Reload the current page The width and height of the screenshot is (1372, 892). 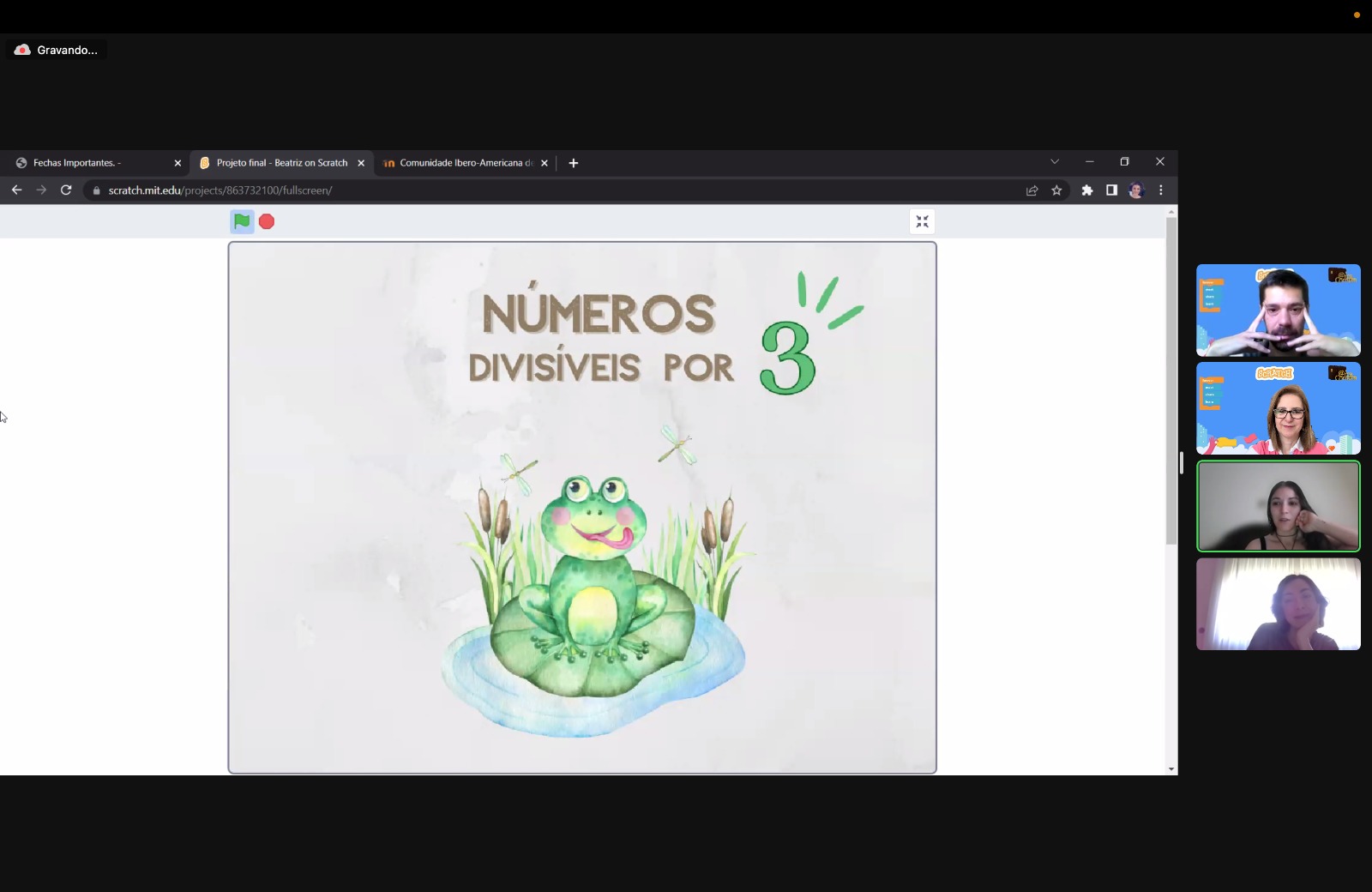pos(66,190)
